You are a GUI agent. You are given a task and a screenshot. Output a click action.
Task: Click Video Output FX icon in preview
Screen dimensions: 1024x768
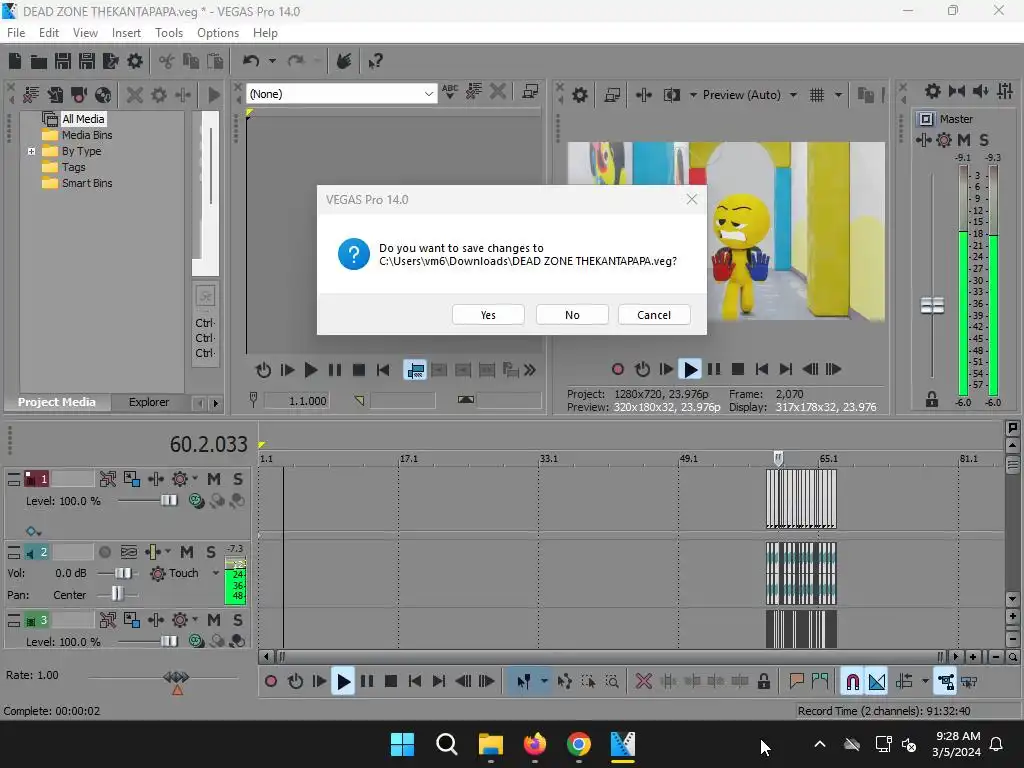coord(644,95)
